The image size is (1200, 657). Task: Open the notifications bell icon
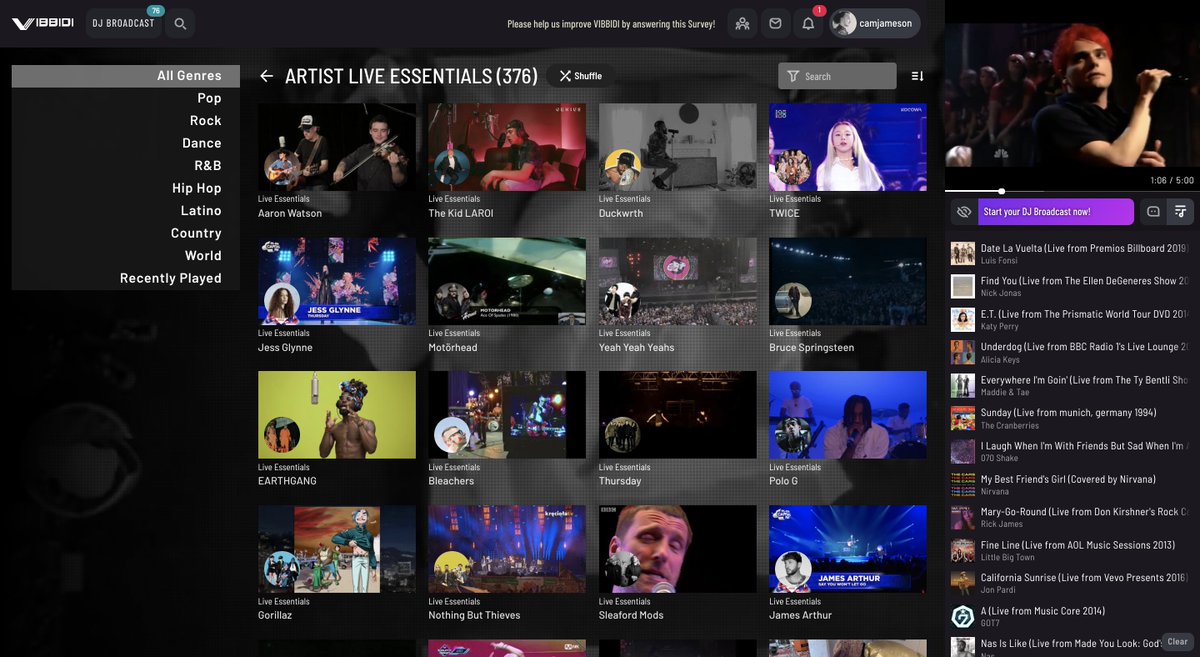pyautogui.click(x=808, y=23)
